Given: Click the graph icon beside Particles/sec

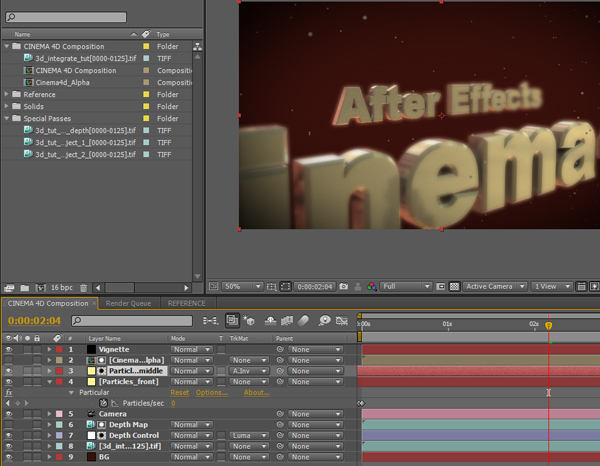Looking at the screenshot, I should 115,403.
